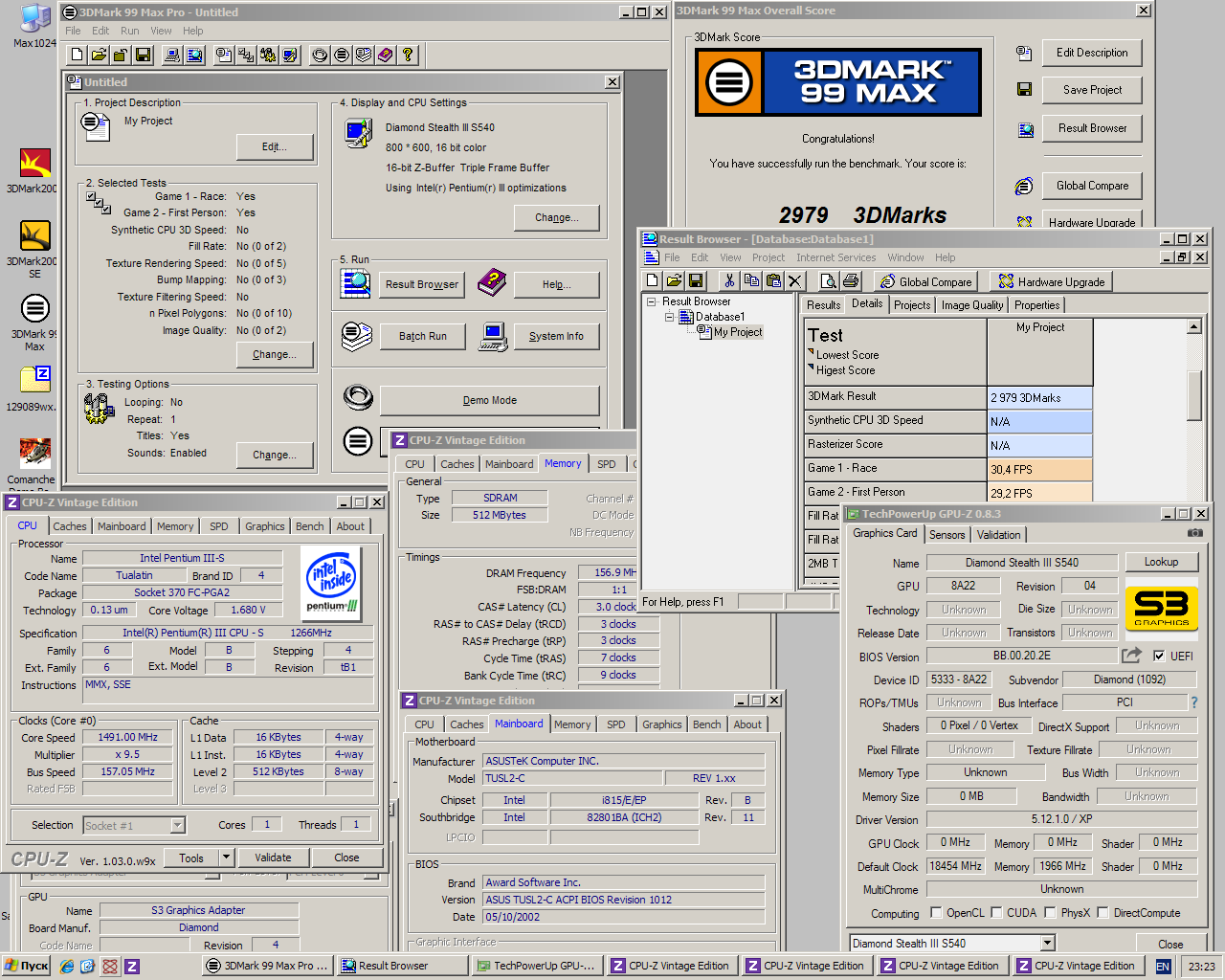The image size is (1225, 980).
Task: Click Delete X icon in Result Browser toolbar
Action: (795, 280)
